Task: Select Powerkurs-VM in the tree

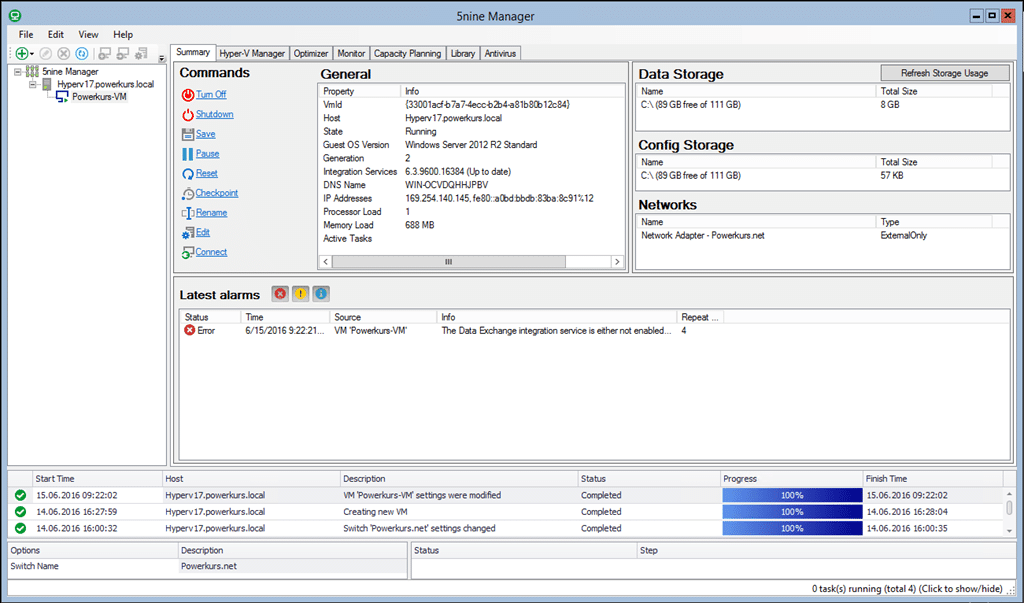Action: point(99,97)
